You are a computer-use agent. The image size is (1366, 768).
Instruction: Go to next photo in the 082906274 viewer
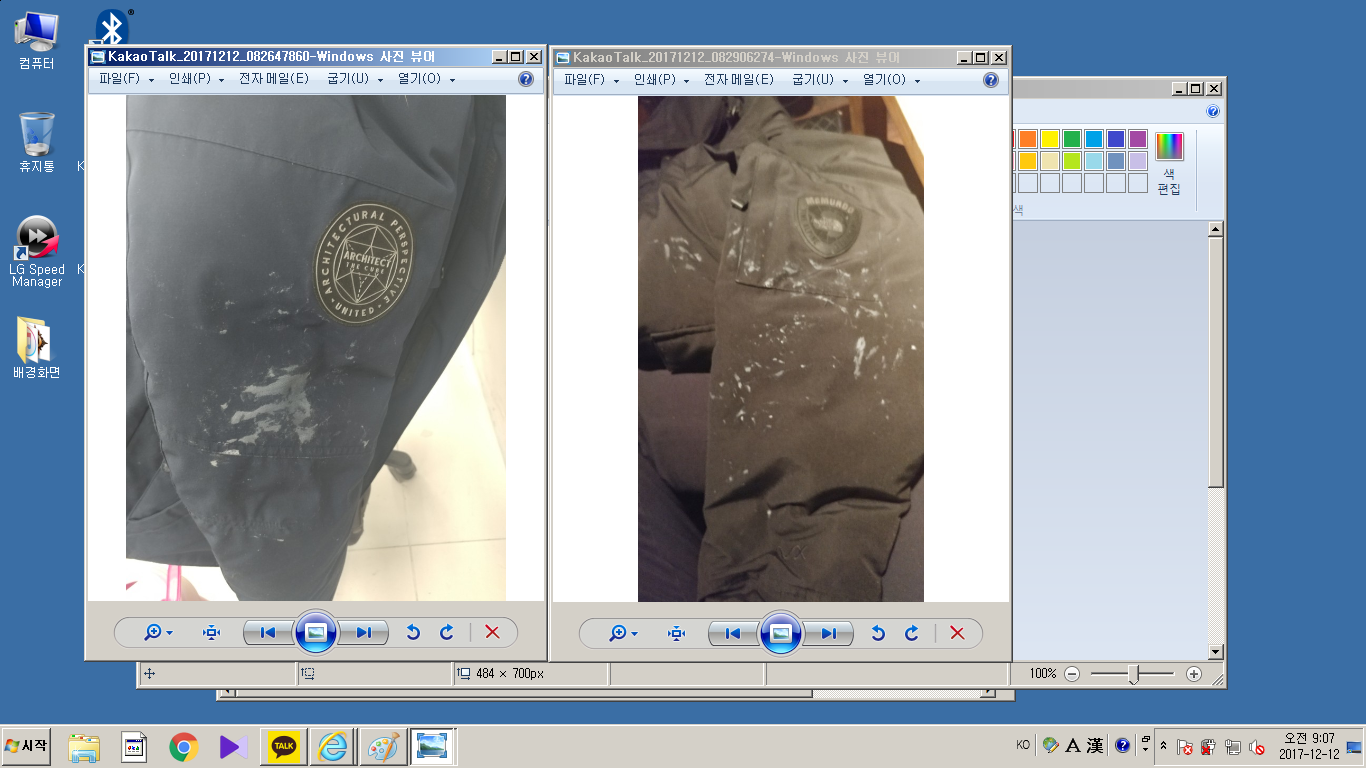[829, 633]
